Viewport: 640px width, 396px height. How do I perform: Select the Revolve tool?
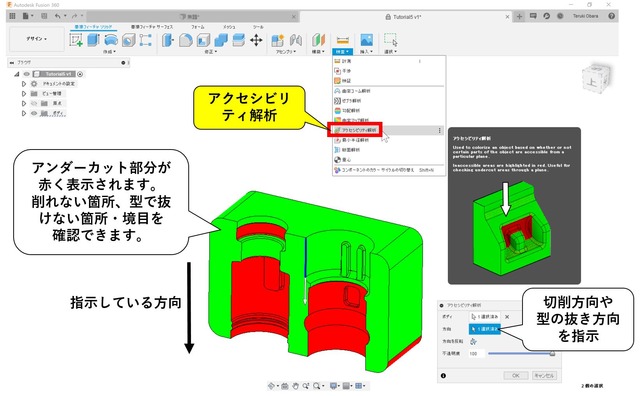click(x=111, y=40)
